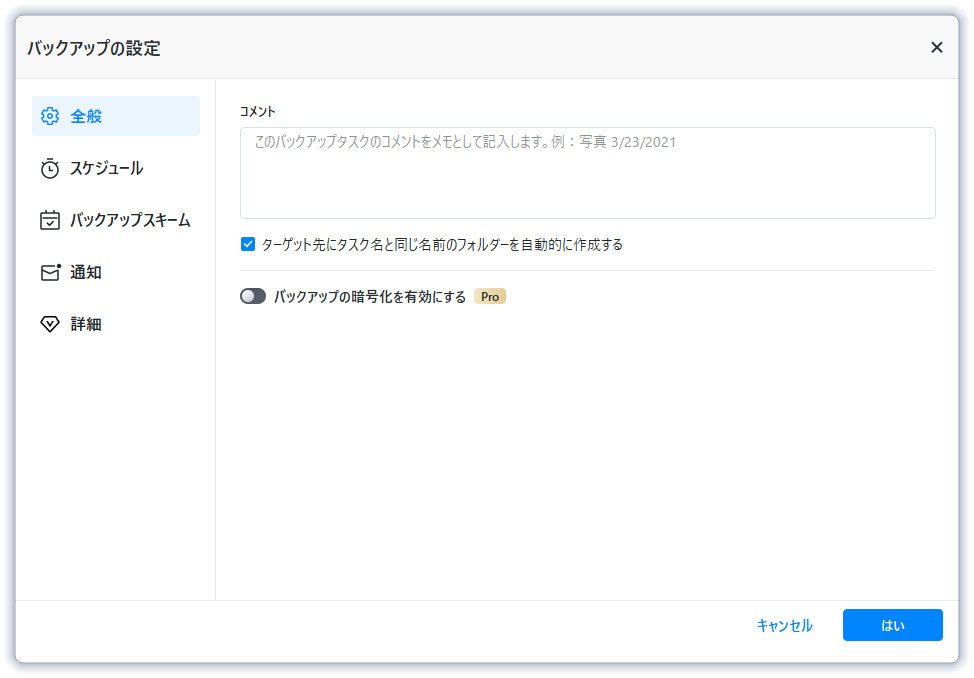Enable the バックアップの暗号化 toggle switch
Image resolution: width=974 pixels, height=678 pixels.
point(253,297)
